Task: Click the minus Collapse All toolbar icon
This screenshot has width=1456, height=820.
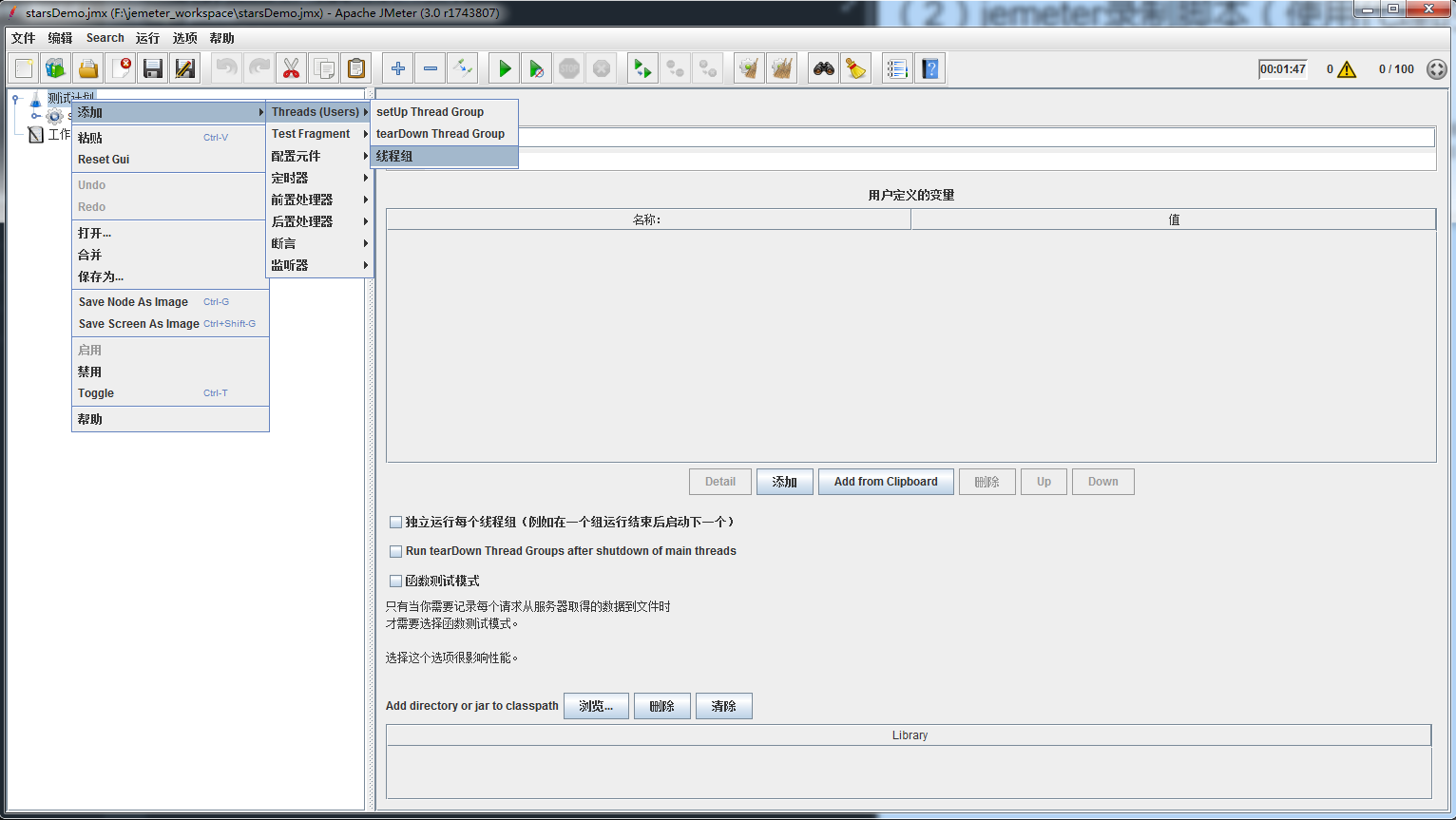Action: [x=431, y=68]
